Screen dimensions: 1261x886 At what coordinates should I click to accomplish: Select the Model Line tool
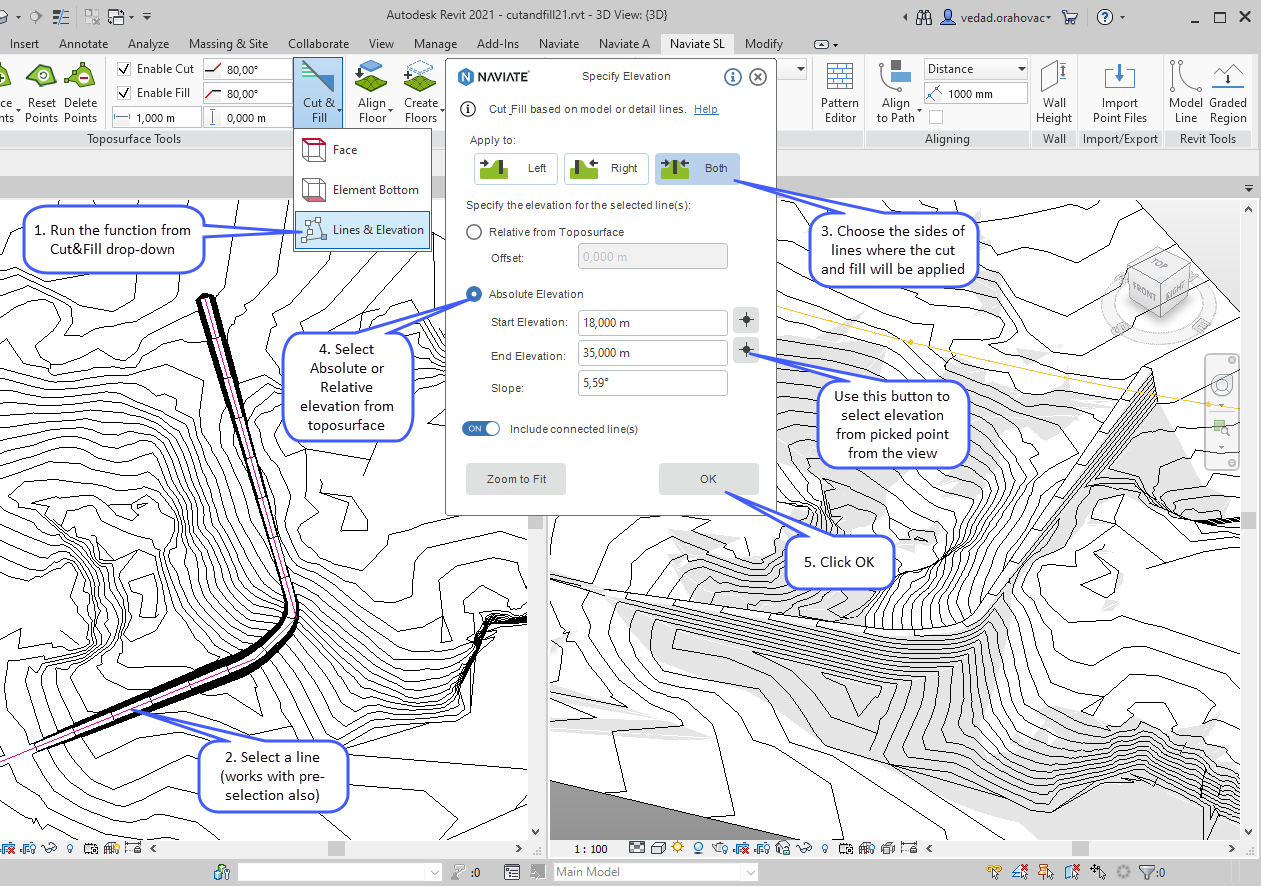point(1185,92)
